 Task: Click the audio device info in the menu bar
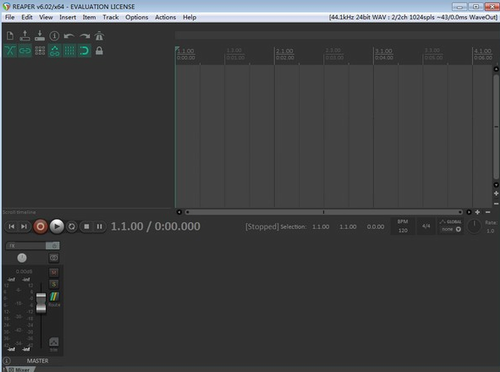click(413, 17)
